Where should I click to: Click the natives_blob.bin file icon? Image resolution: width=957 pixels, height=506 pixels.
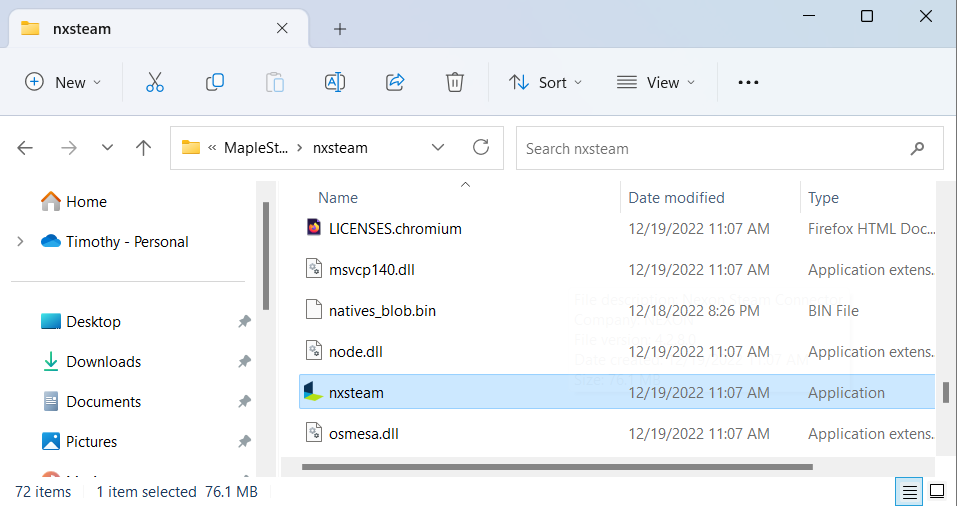314,310
